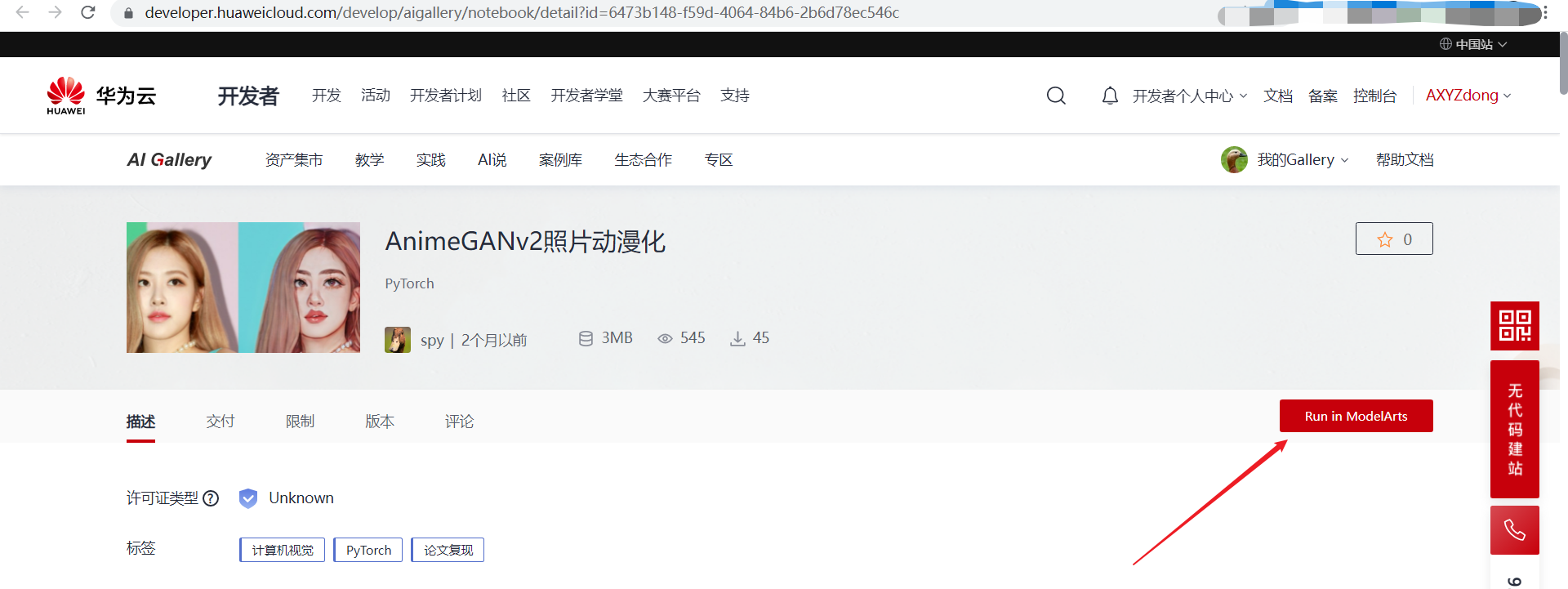Open the 备案 link
Screen dimensions: 1568x589
tap(1323, 96)
